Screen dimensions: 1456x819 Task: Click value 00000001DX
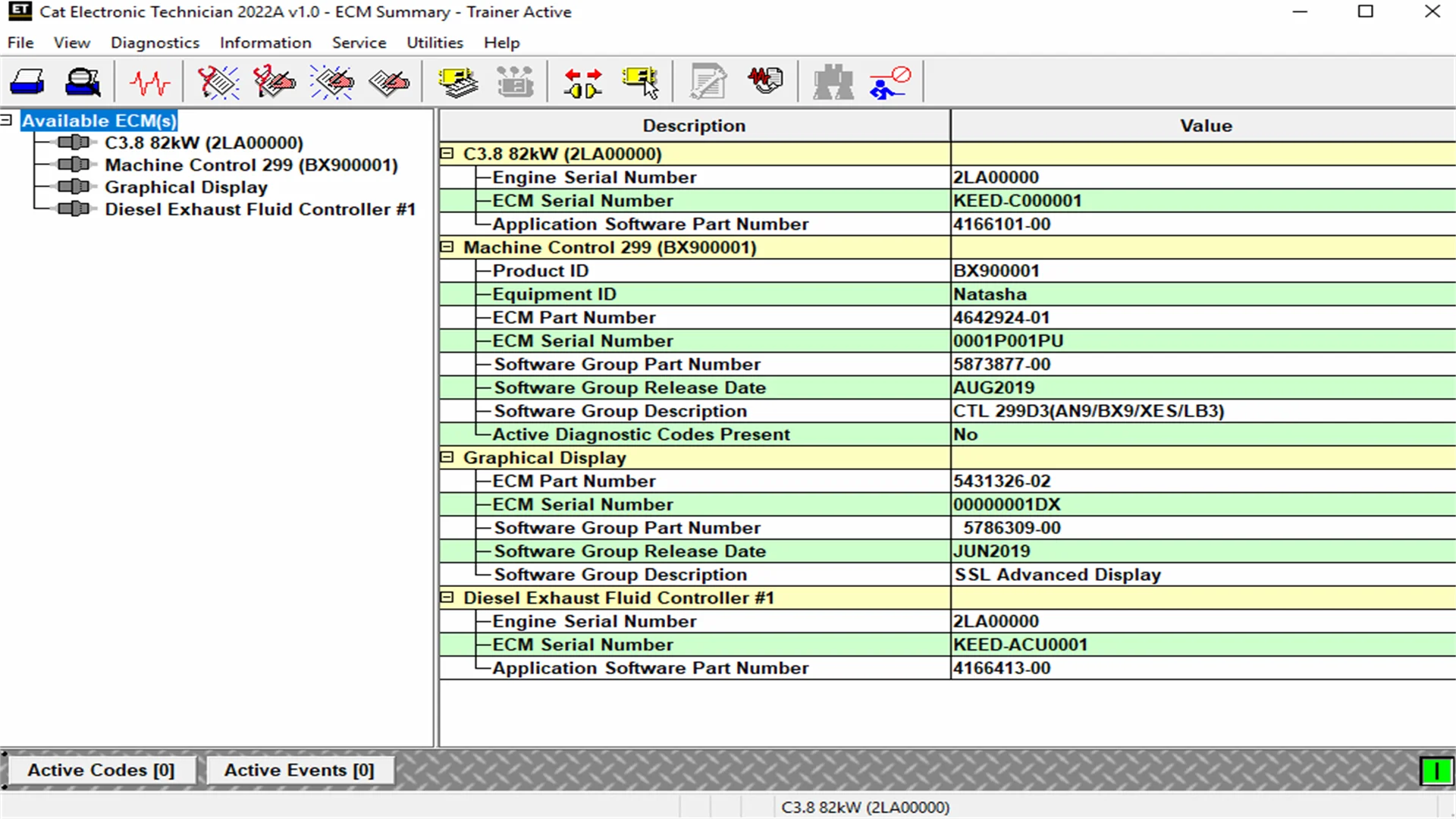1006,505
